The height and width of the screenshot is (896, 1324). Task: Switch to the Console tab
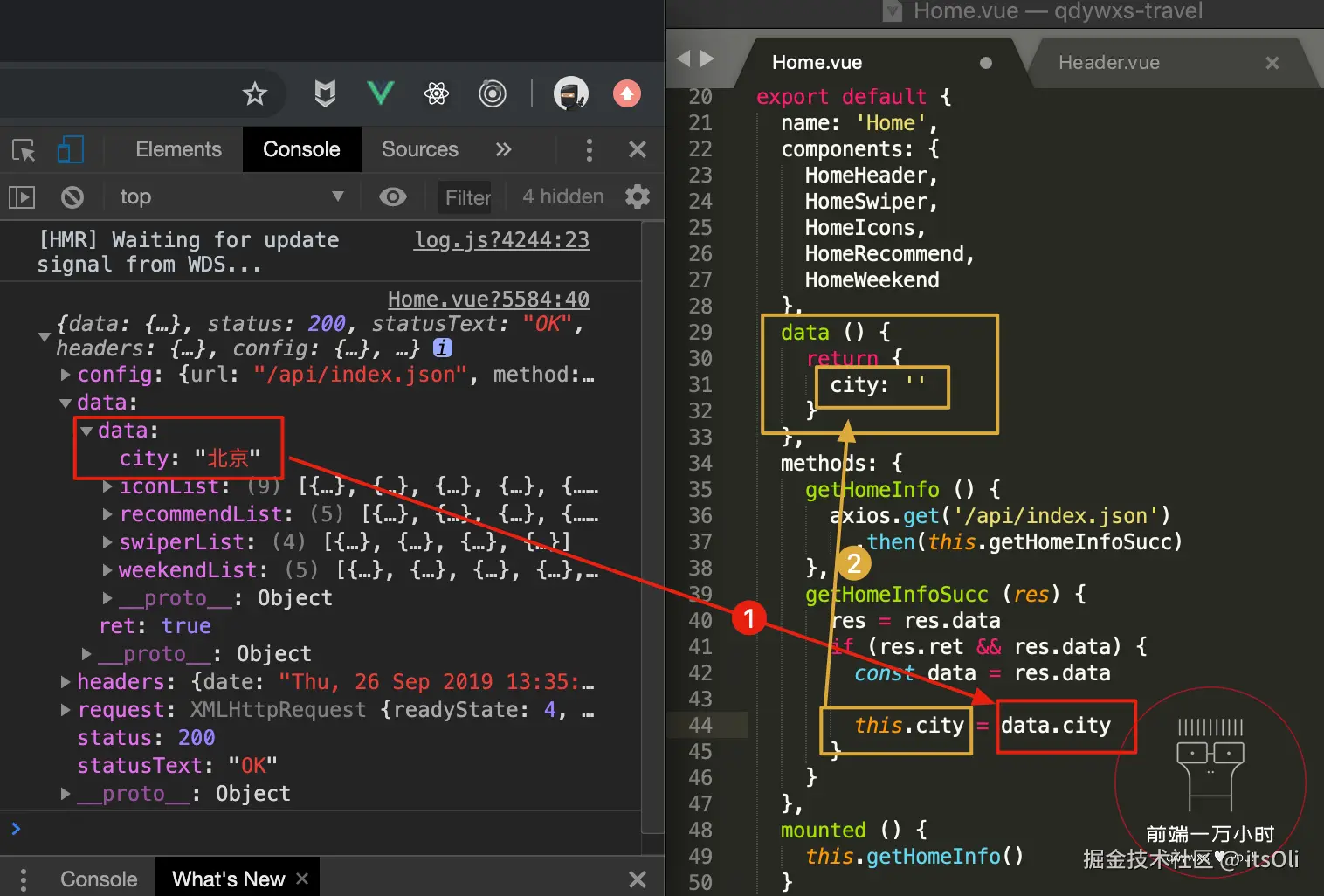[301, 149]
